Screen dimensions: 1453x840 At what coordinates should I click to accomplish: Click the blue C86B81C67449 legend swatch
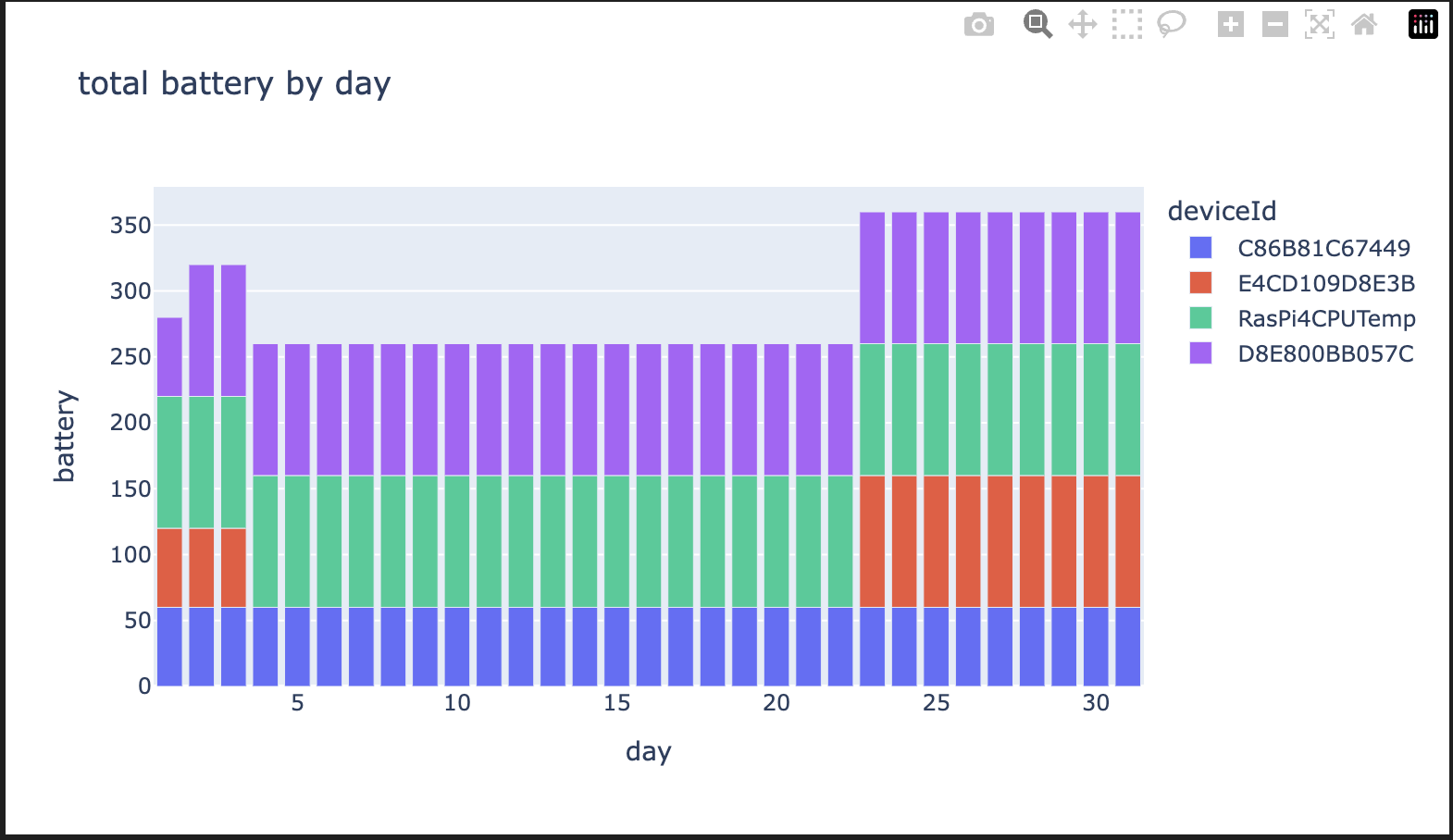pyautogui.click(x=1200, y=248)
